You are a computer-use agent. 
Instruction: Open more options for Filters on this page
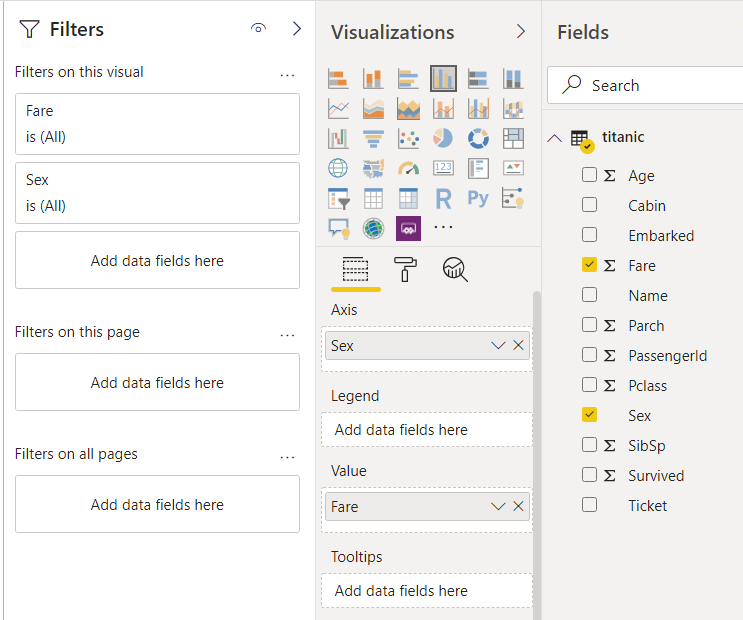[288, 334]
